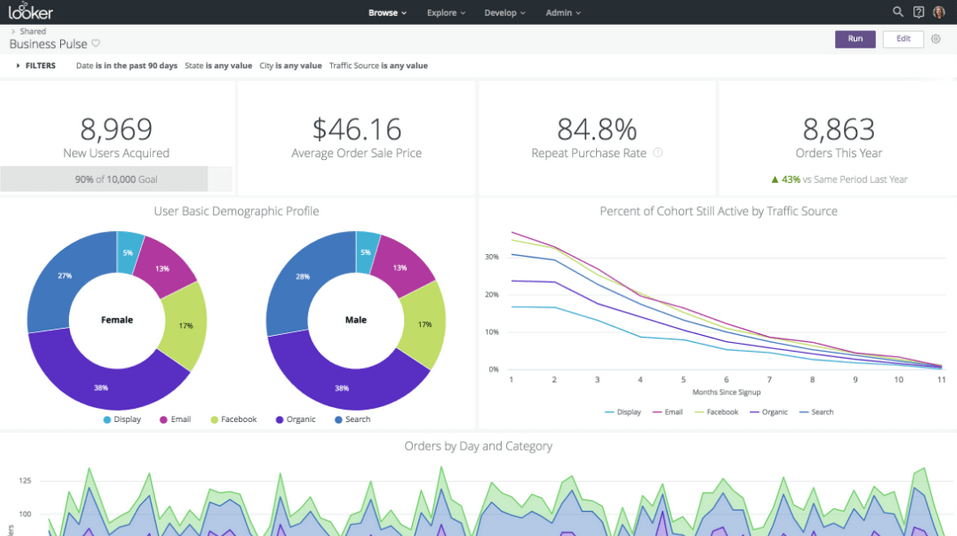Click the Date filter value
The width and height of the screenshot is (957, 536).
click(126, 65)
